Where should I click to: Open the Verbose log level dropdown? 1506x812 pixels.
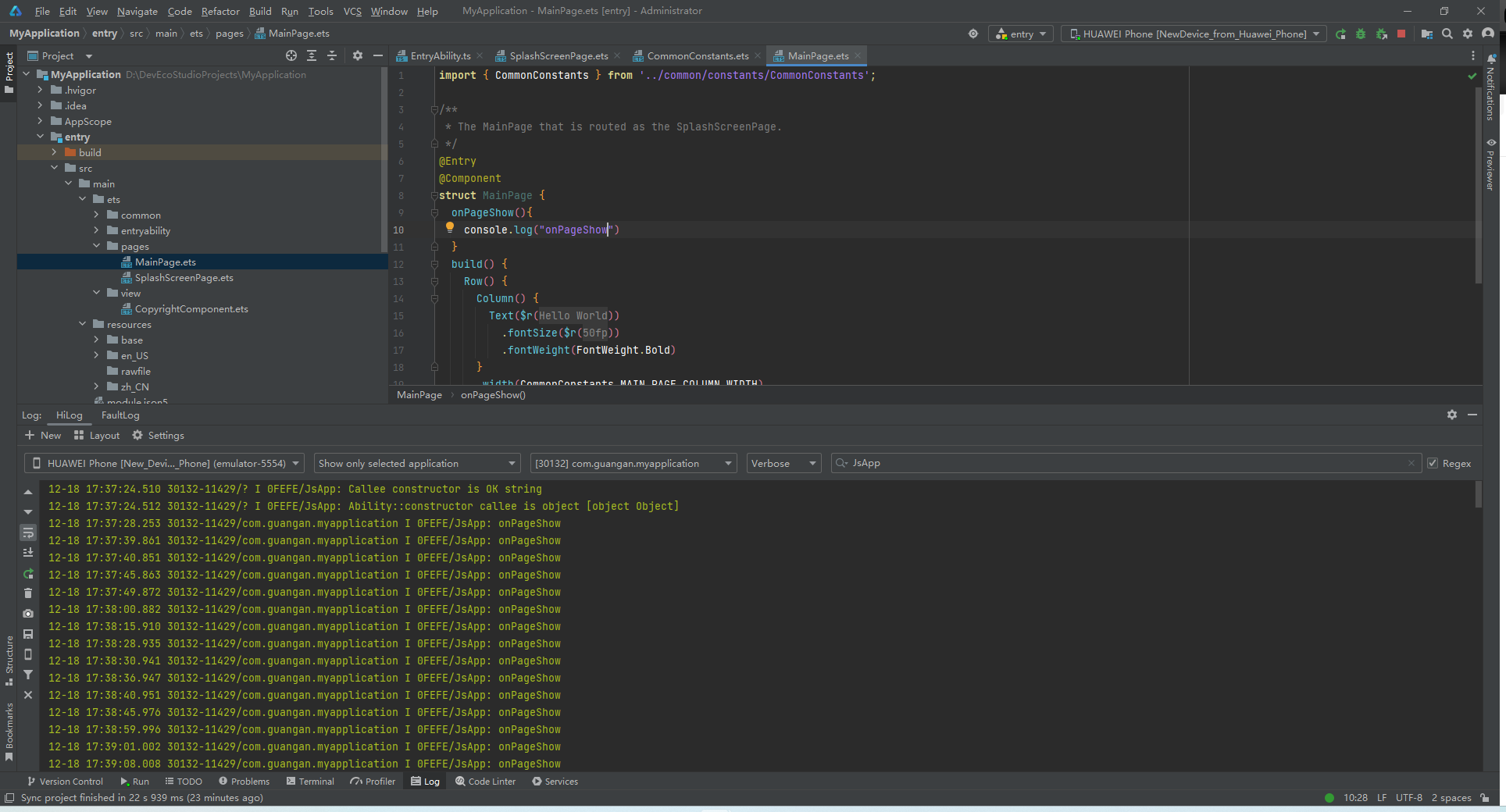783,463
